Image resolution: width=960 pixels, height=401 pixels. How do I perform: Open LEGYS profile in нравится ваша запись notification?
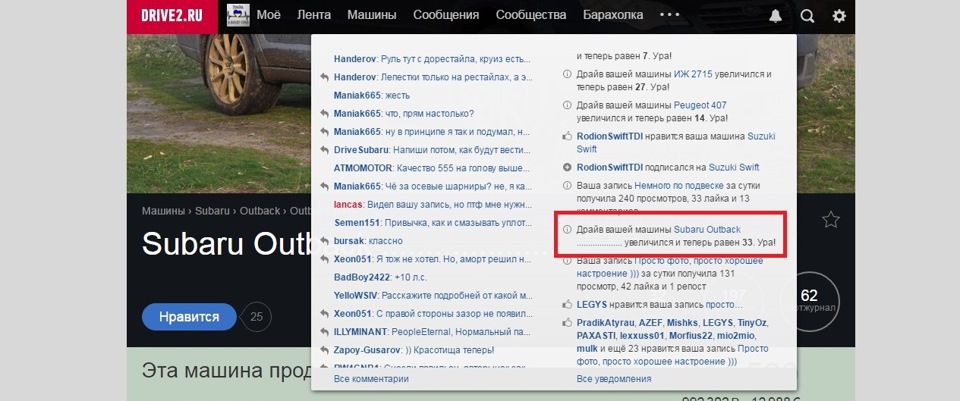591,304
